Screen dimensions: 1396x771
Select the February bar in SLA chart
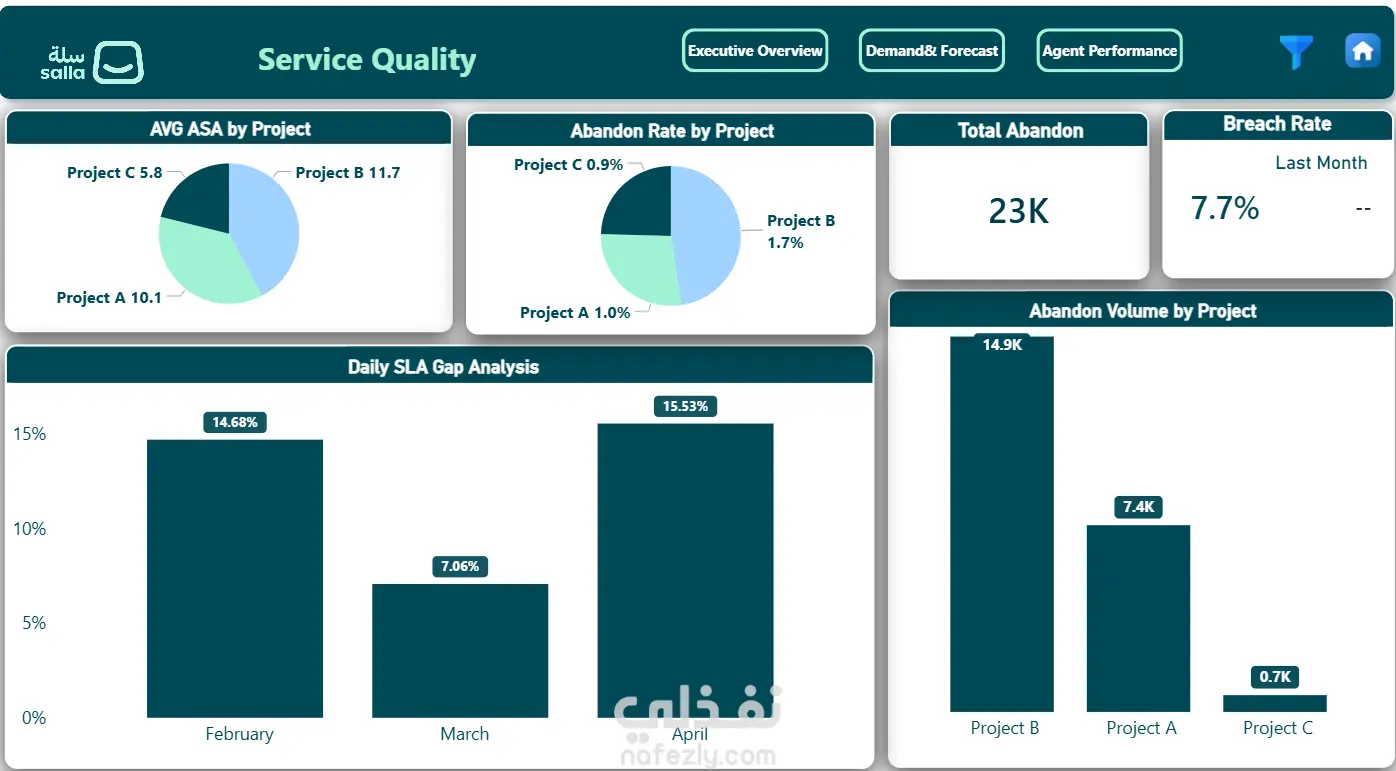(235, 578)
